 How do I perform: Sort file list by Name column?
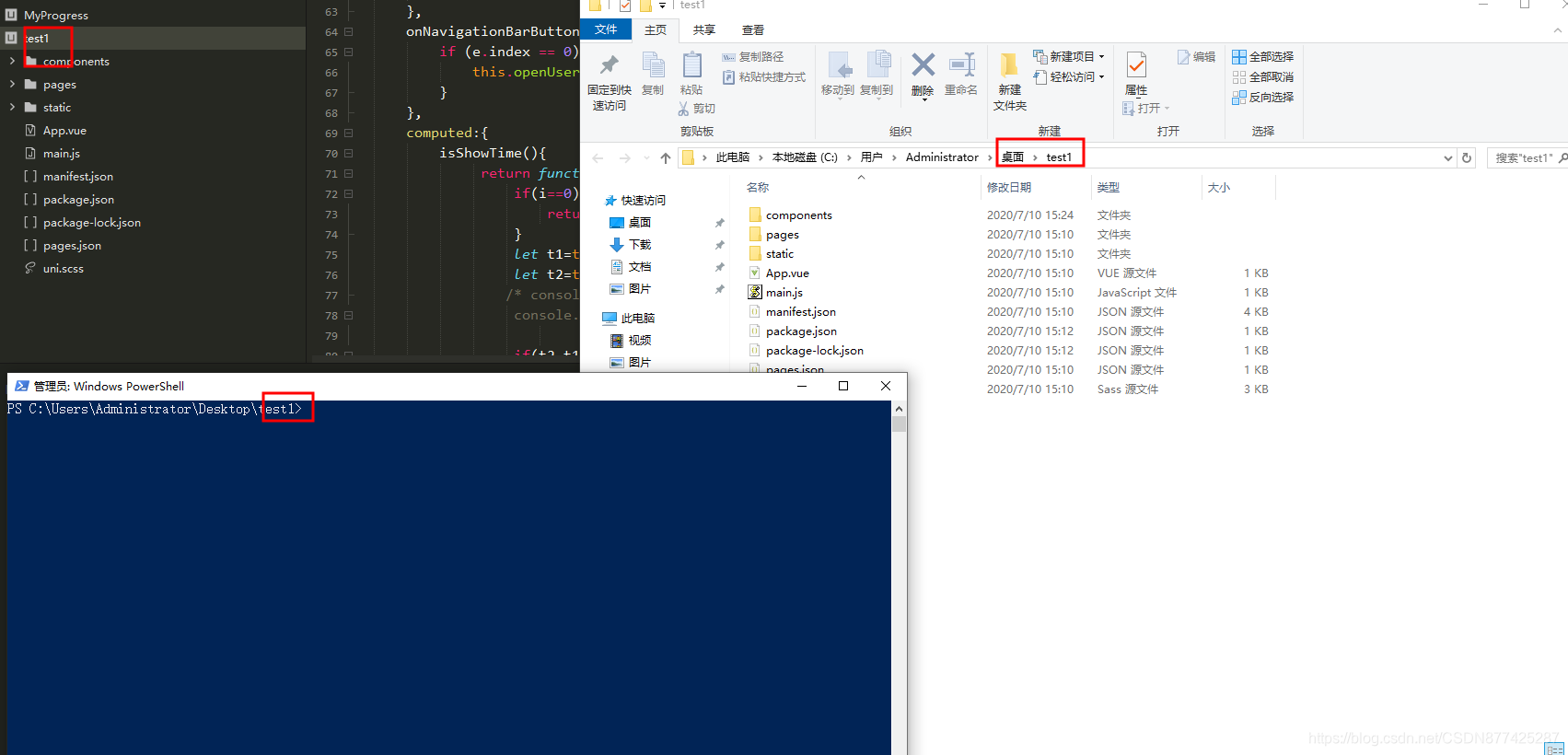point(758,188)
